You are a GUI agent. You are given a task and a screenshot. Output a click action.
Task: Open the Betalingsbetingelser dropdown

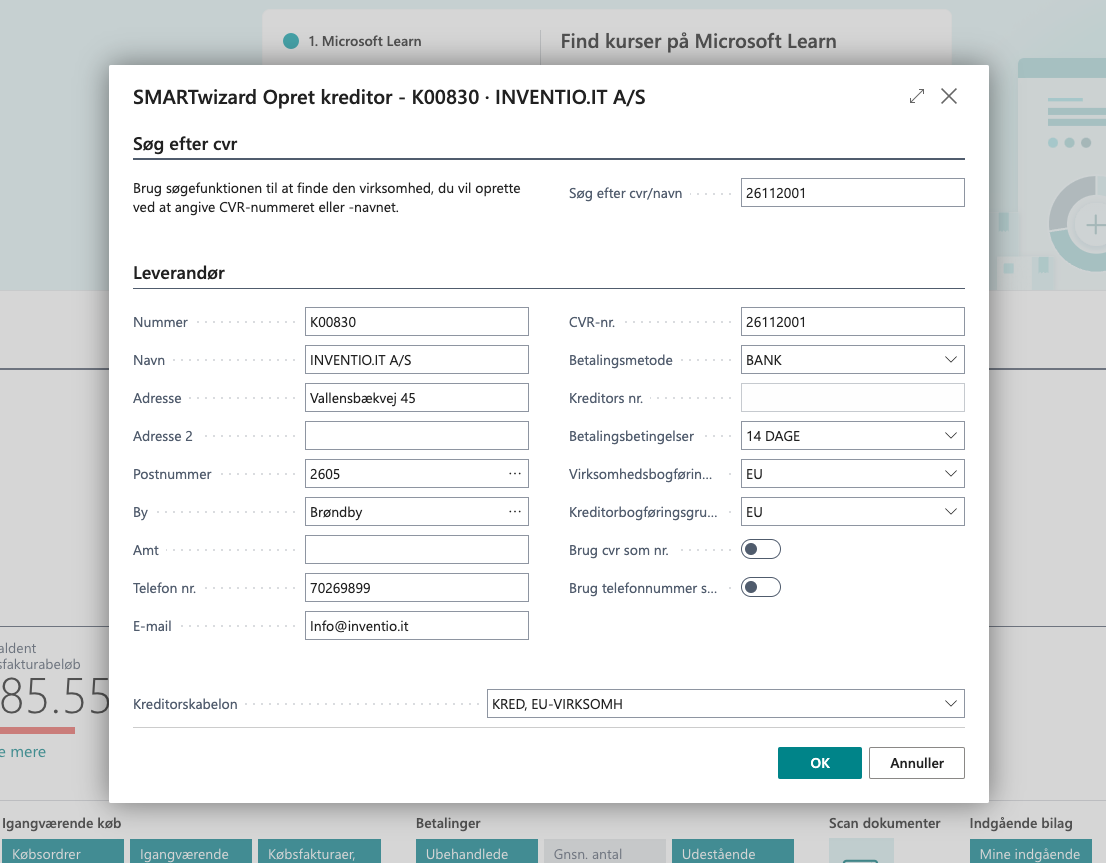point(949,436)
